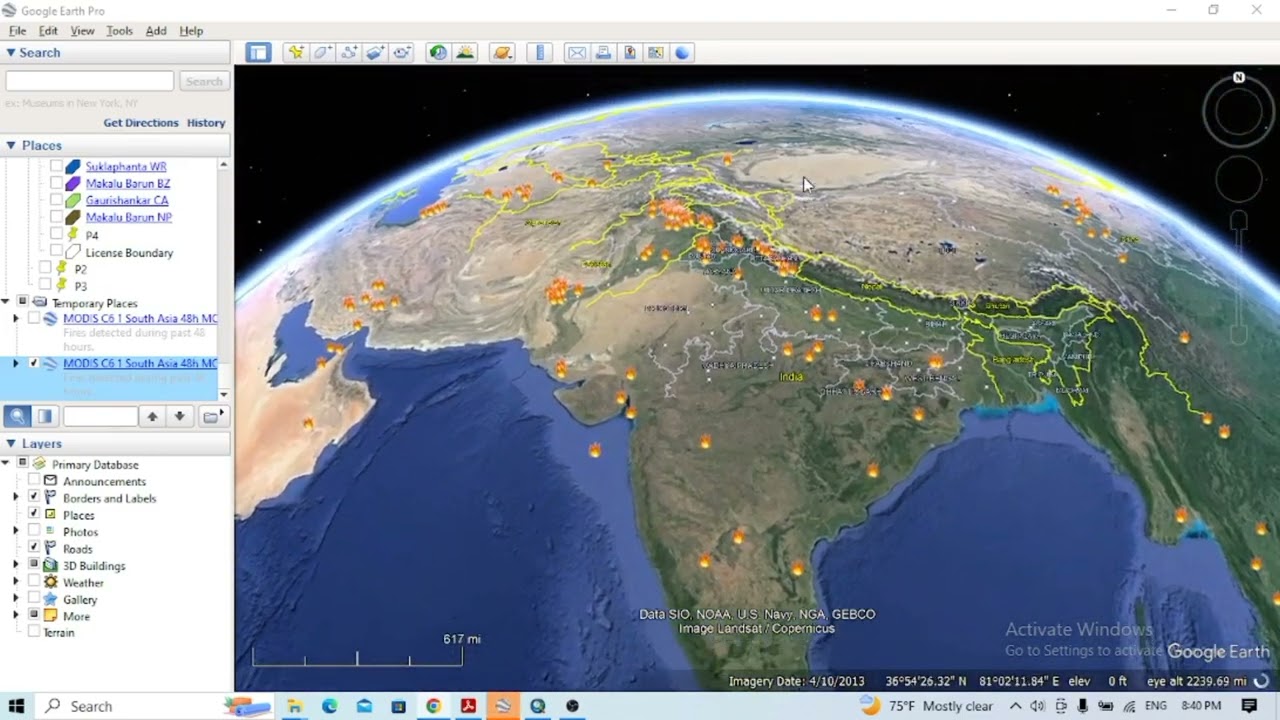Viewport: 1280px width, 720px height.
Task: View in Google Maps toolbar icon
Action: [656, 53]
